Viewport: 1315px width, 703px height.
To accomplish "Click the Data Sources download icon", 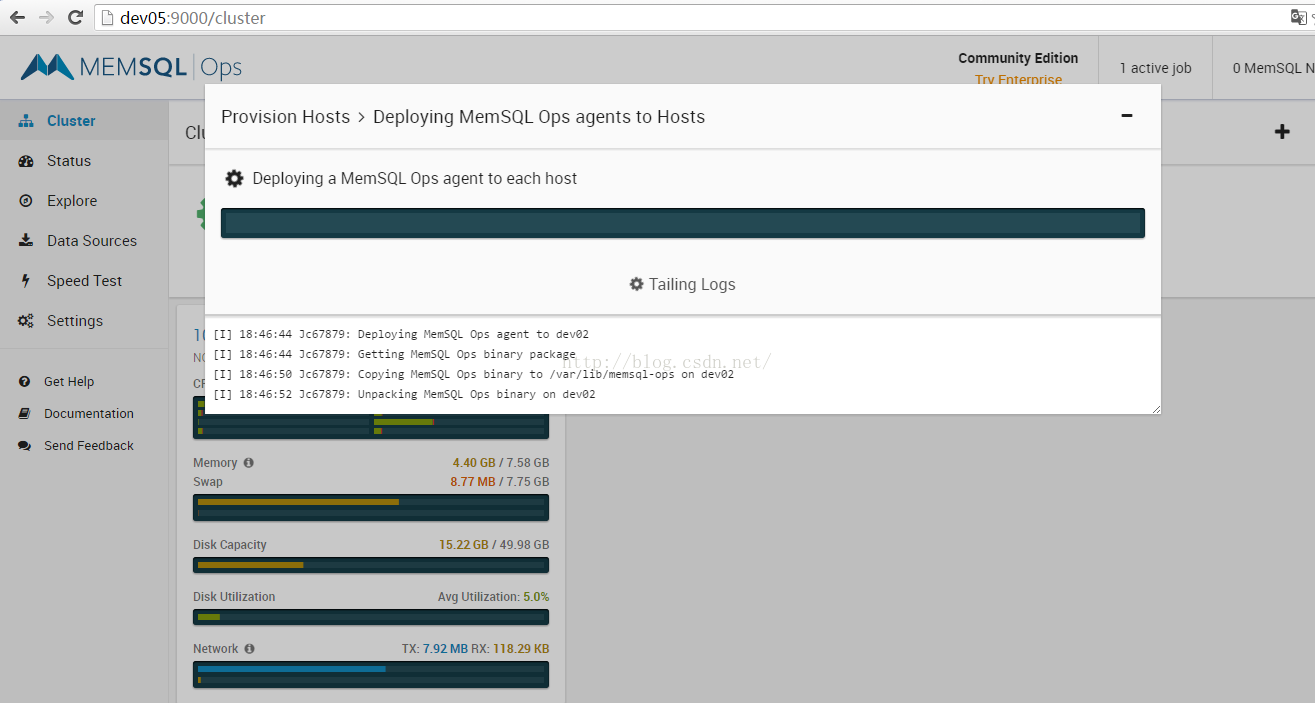I will coord(26,240).
